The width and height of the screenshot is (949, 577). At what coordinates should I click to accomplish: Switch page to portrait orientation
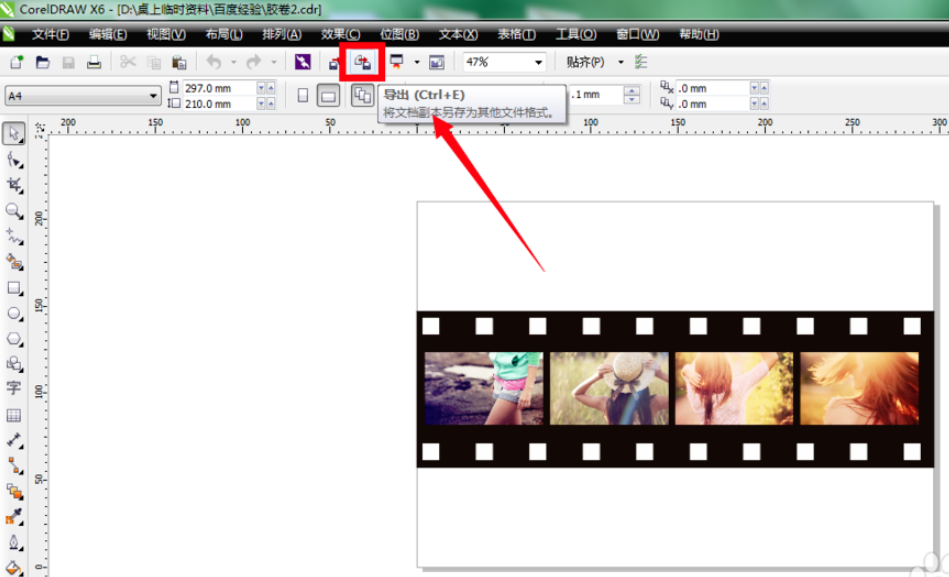click(303, 96)
